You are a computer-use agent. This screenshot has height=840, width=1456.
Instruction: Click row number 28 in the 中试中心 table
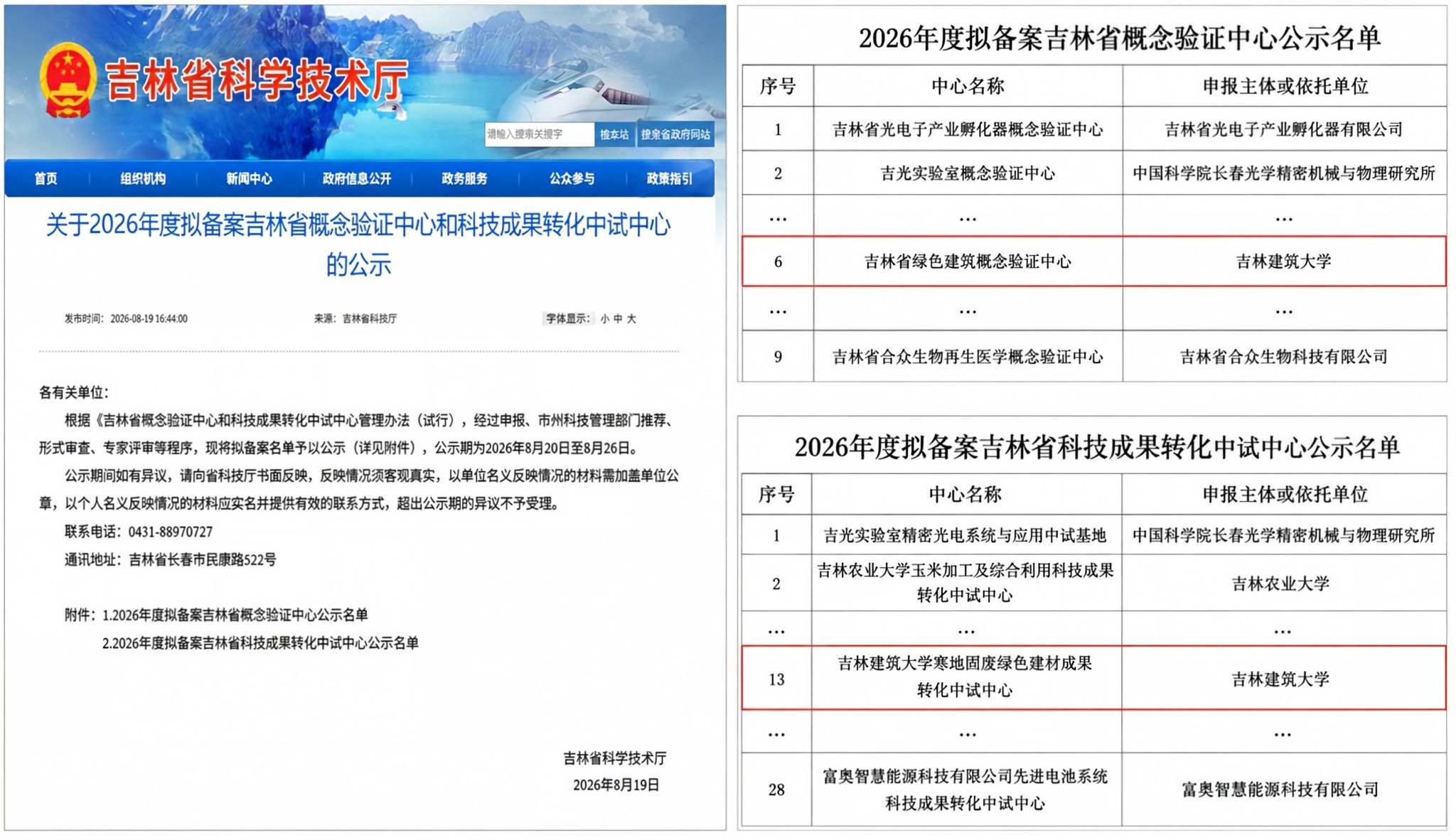click(776, 790)
